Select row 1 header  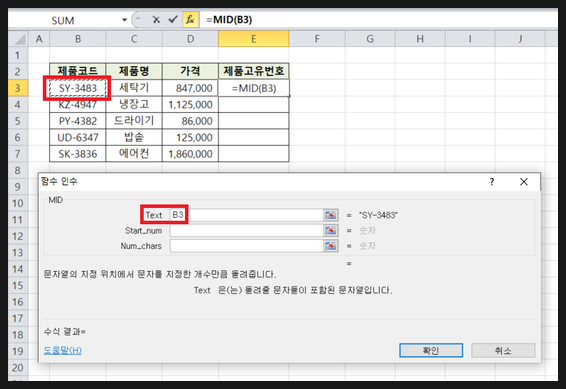(18, 55)
